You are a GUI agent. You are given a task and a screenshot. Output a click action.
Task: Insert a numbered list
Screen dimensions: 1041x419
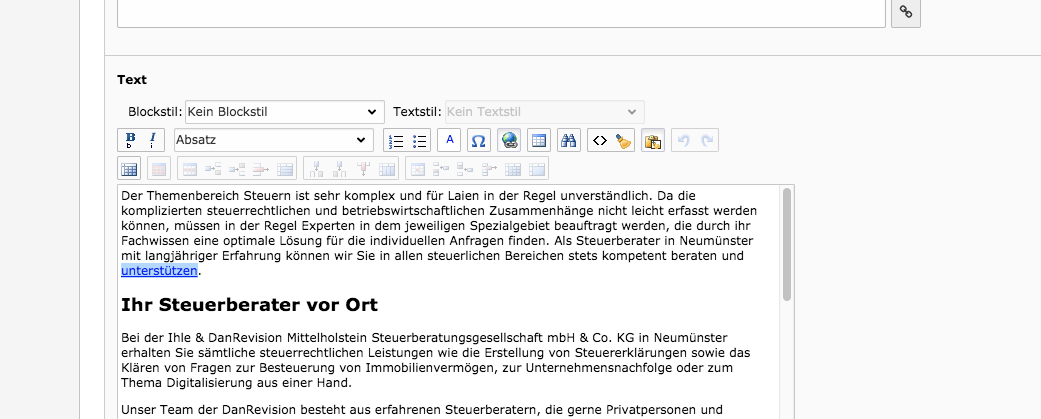tap(395, 141)
